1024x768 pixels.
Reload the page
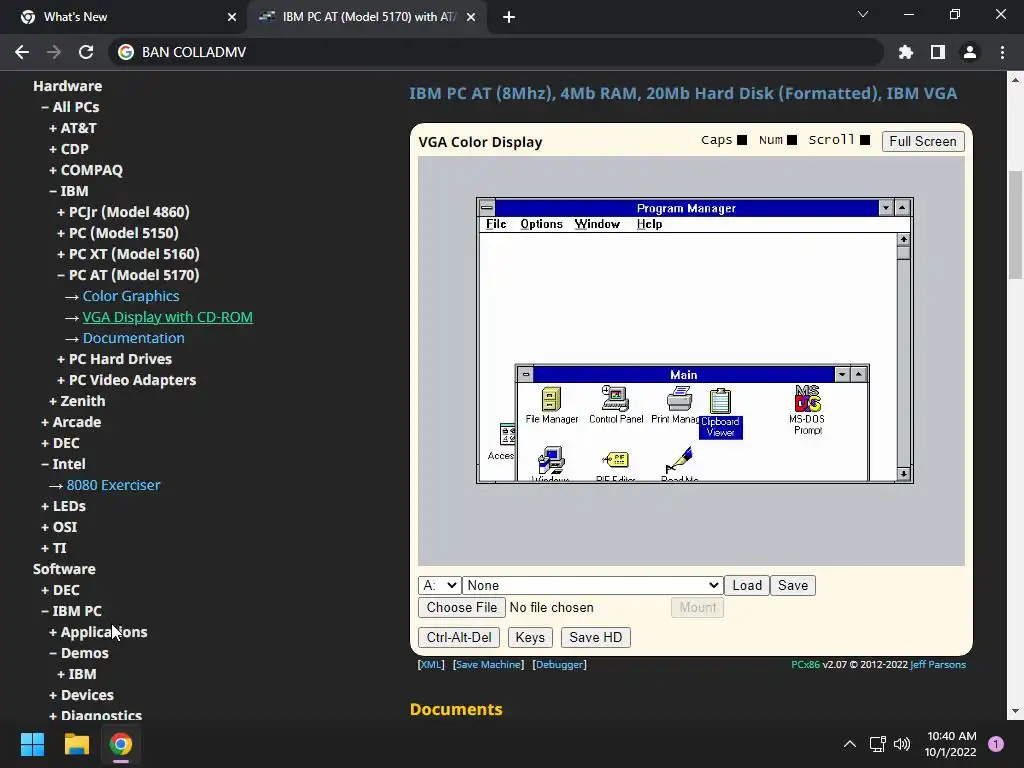86,52
